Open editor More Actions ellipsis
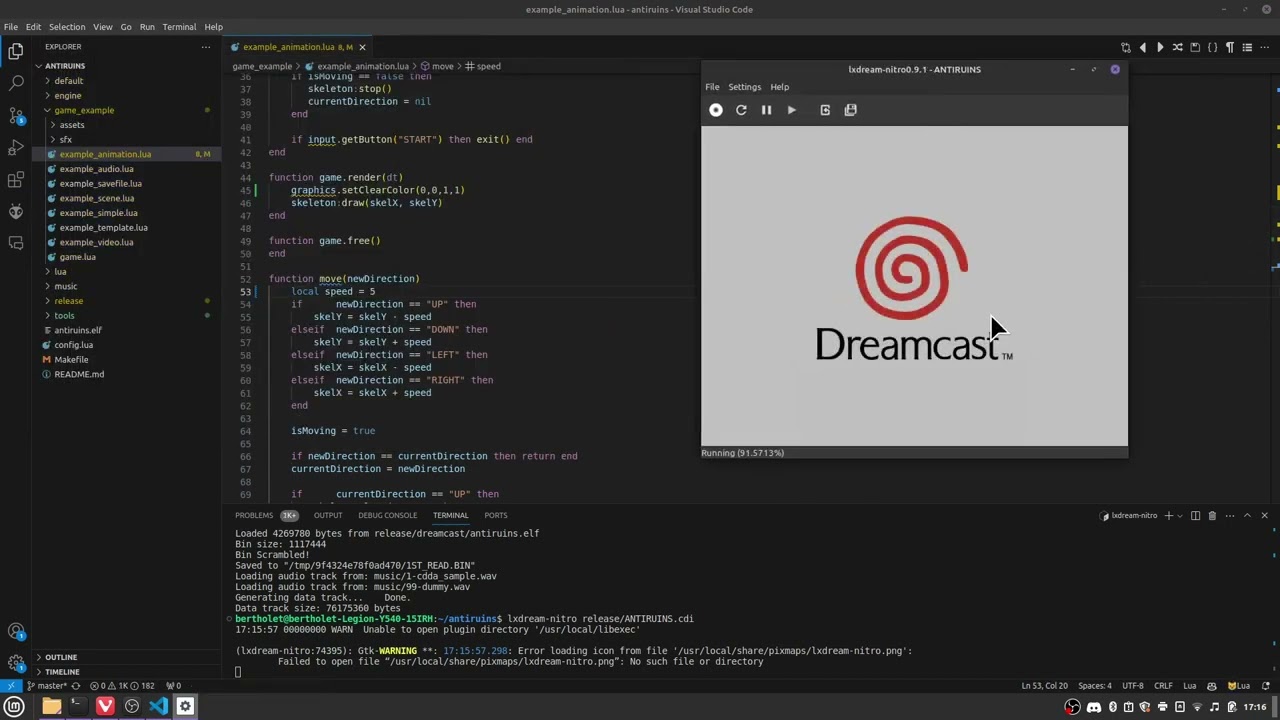The image size is (1280, 720). [x=1265, y=47]
